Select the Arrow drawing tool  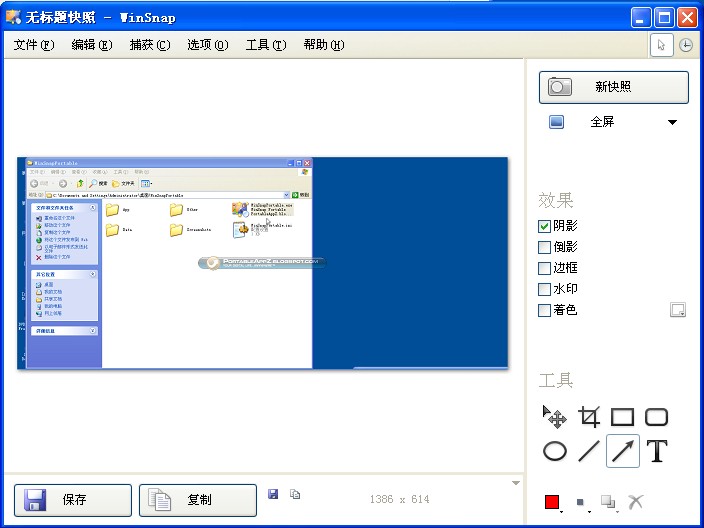point(622,451)
